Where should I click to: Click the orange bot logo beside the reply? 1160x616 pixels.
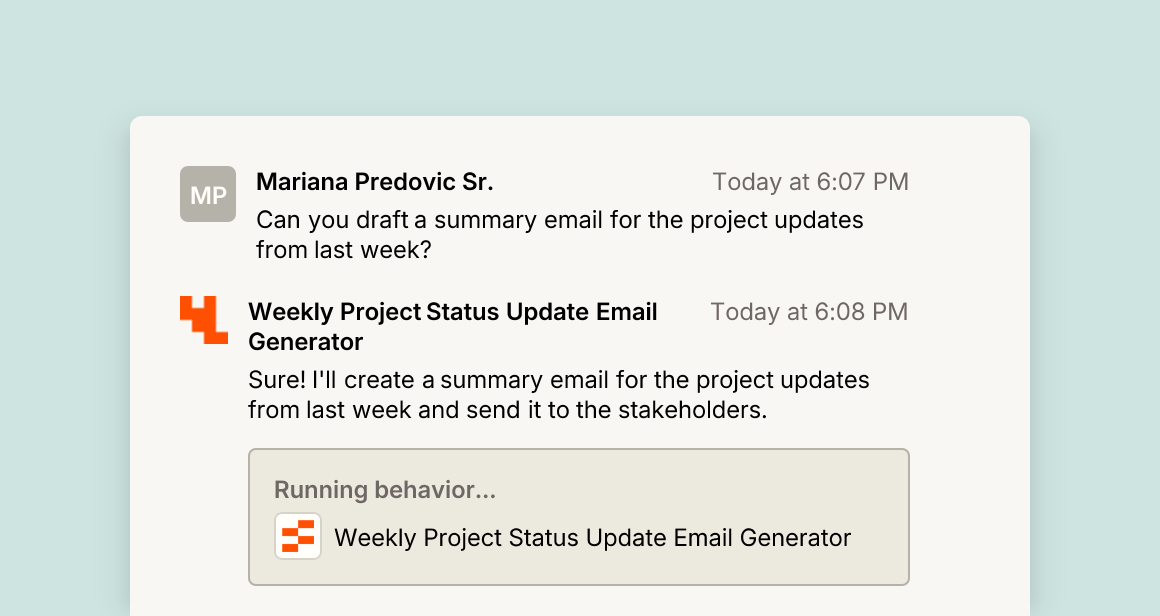coord(204,319)
